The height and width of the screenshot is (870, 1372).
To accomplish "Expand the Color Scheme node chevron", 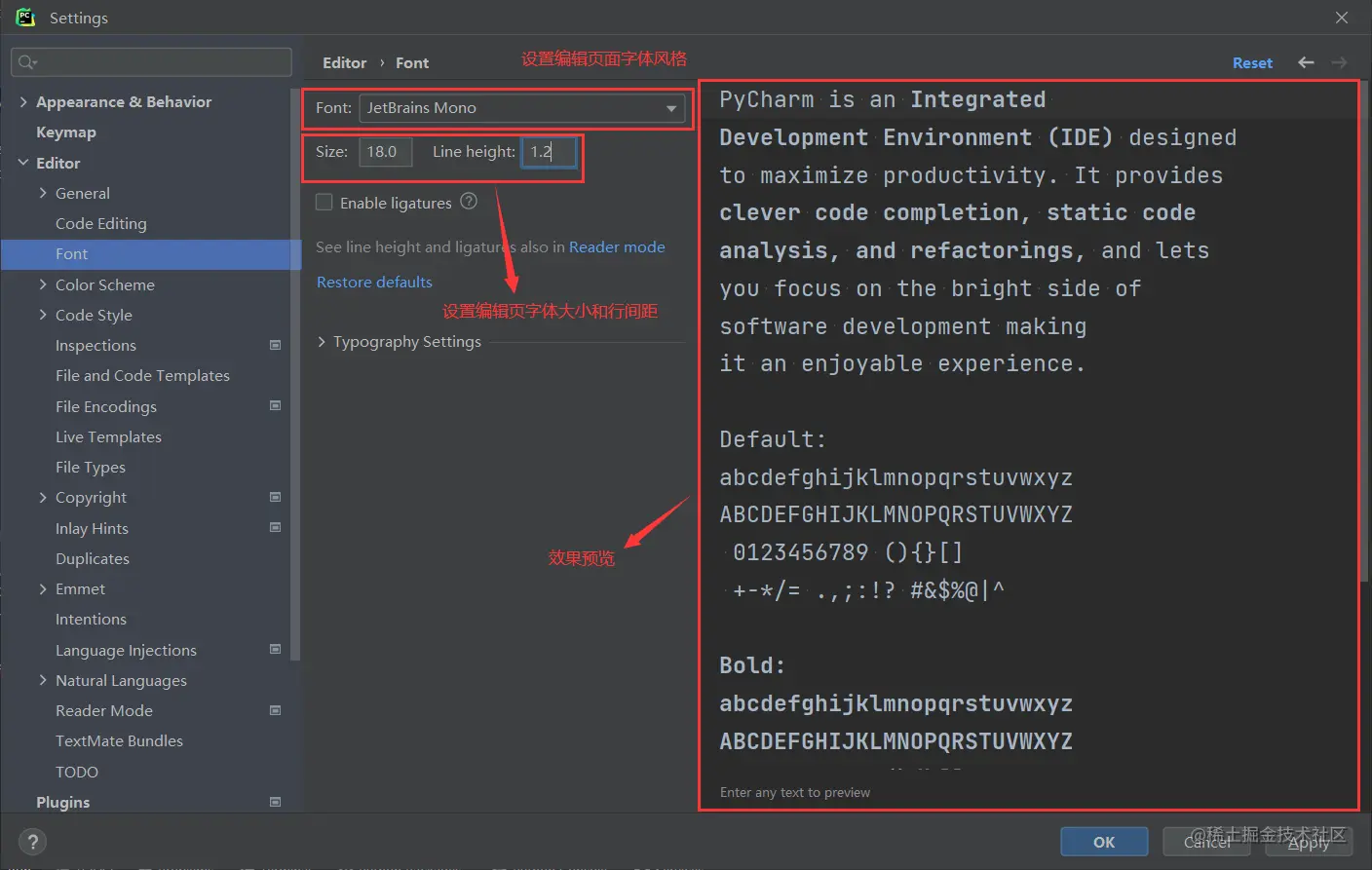I will [43, 284].
